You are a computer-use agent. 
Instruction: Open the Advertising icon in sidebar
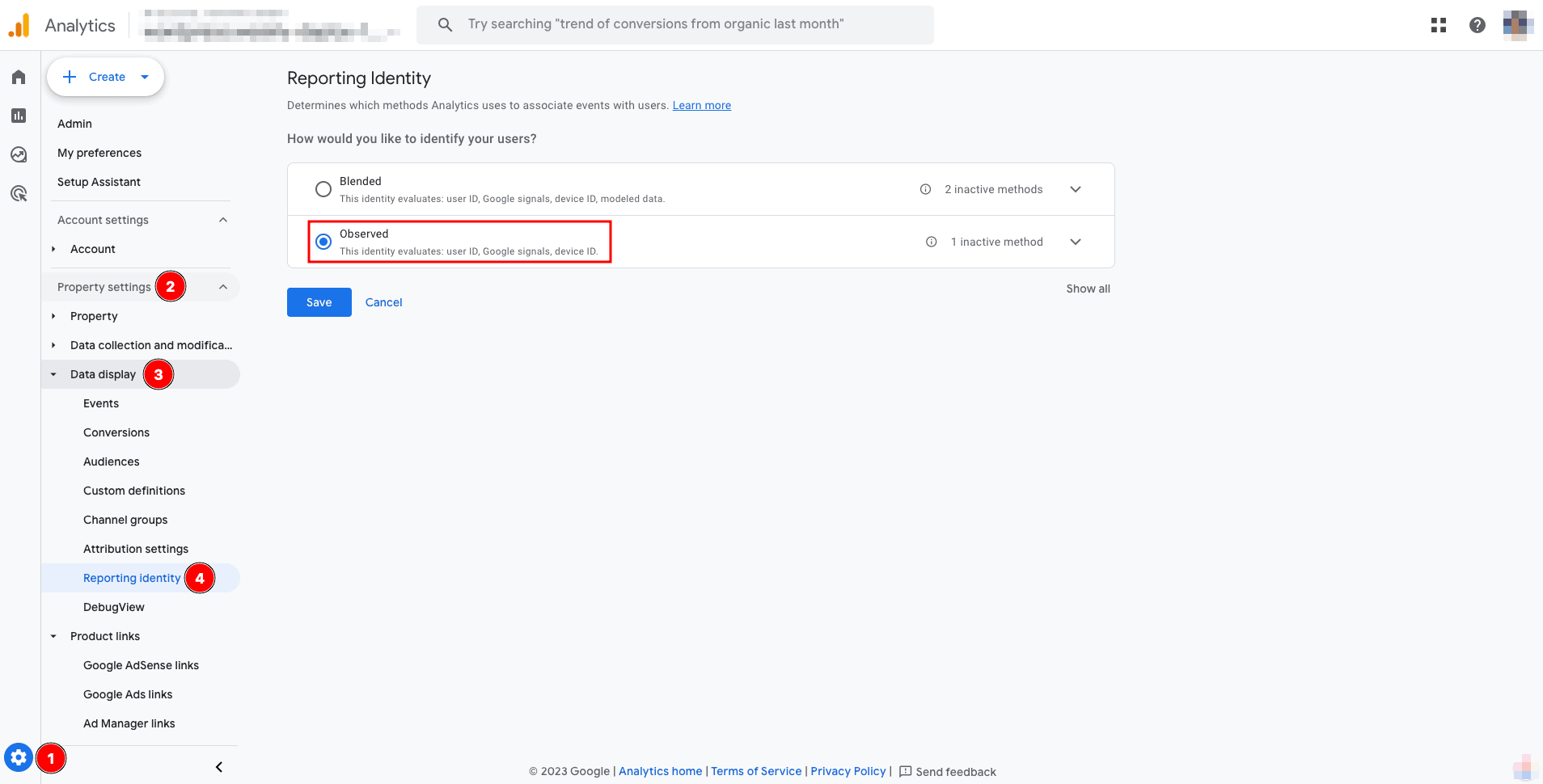(x=19, y=193)
